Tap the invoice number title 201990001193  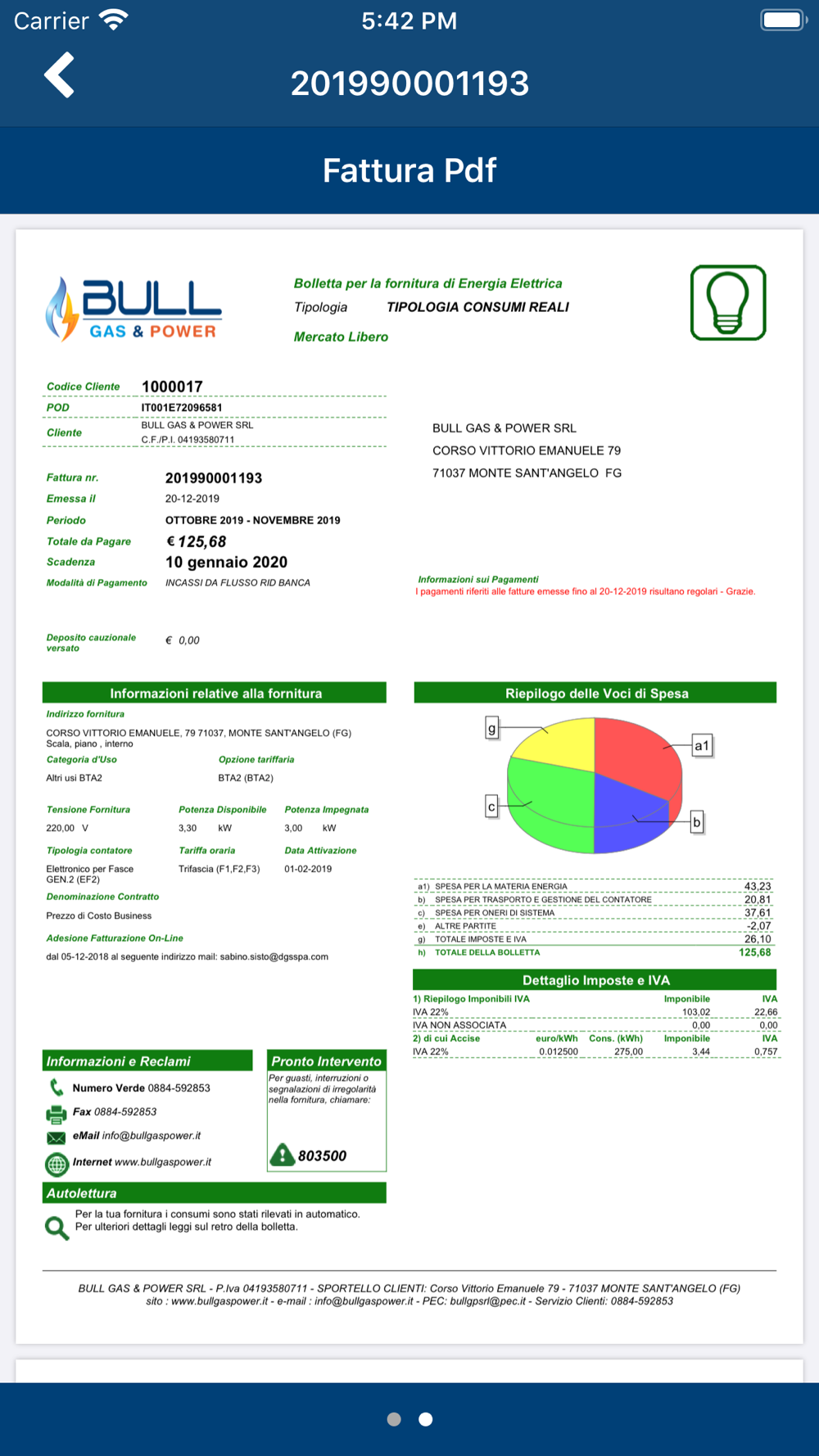[409, 84]
